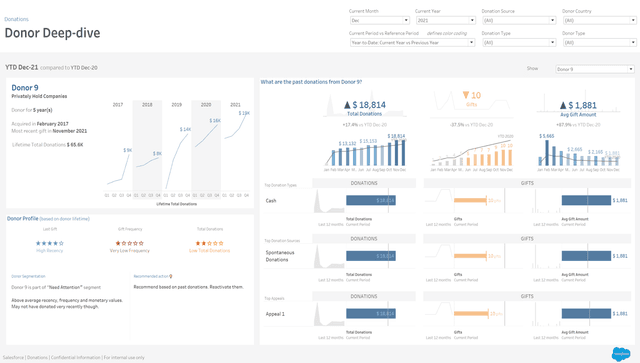Image resolution: width=640 pixels, height=363 pixels.
Task: Click the $ 5,665 avg gift label
Action: click(x=547, y=136)
